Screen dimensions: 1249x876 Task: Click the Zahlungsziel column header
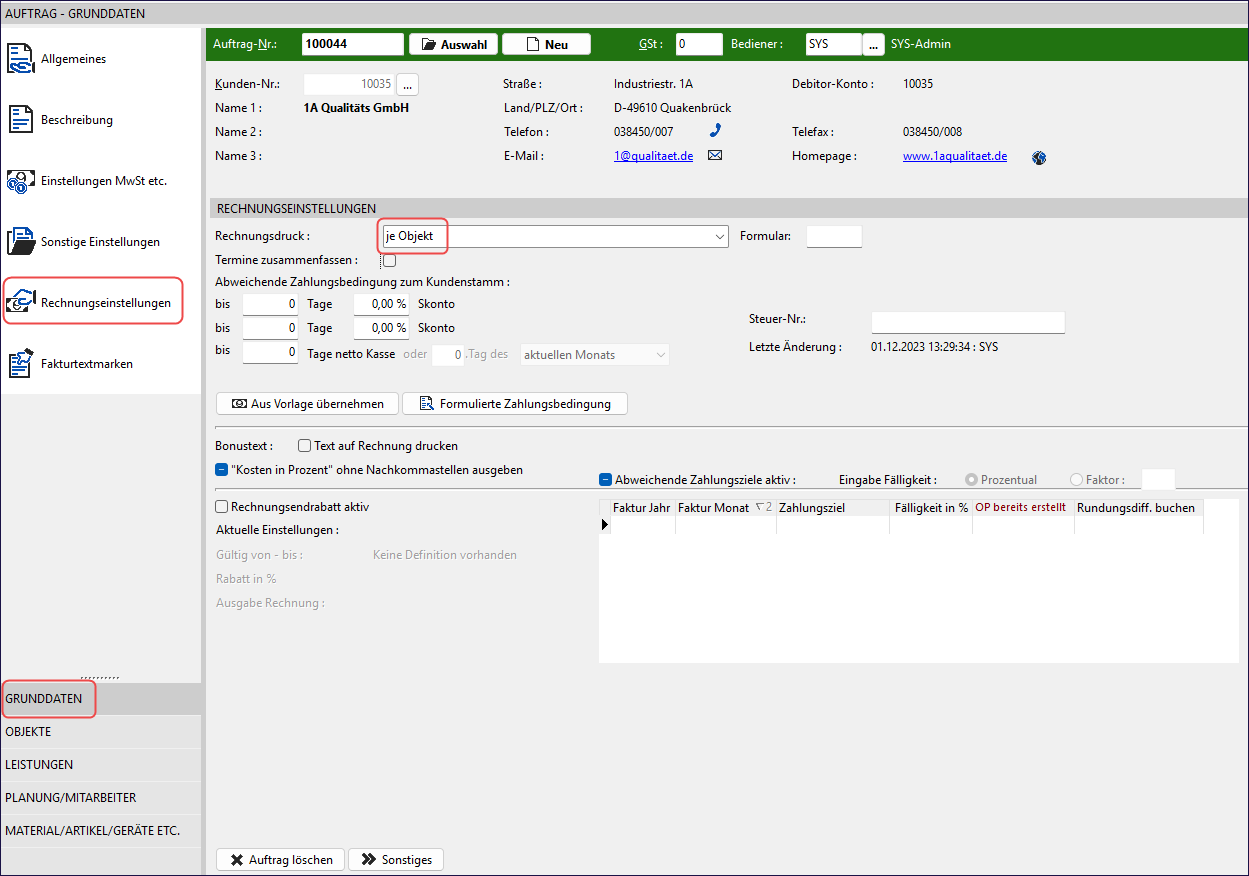pyautogui.click(x=833, y=508)
